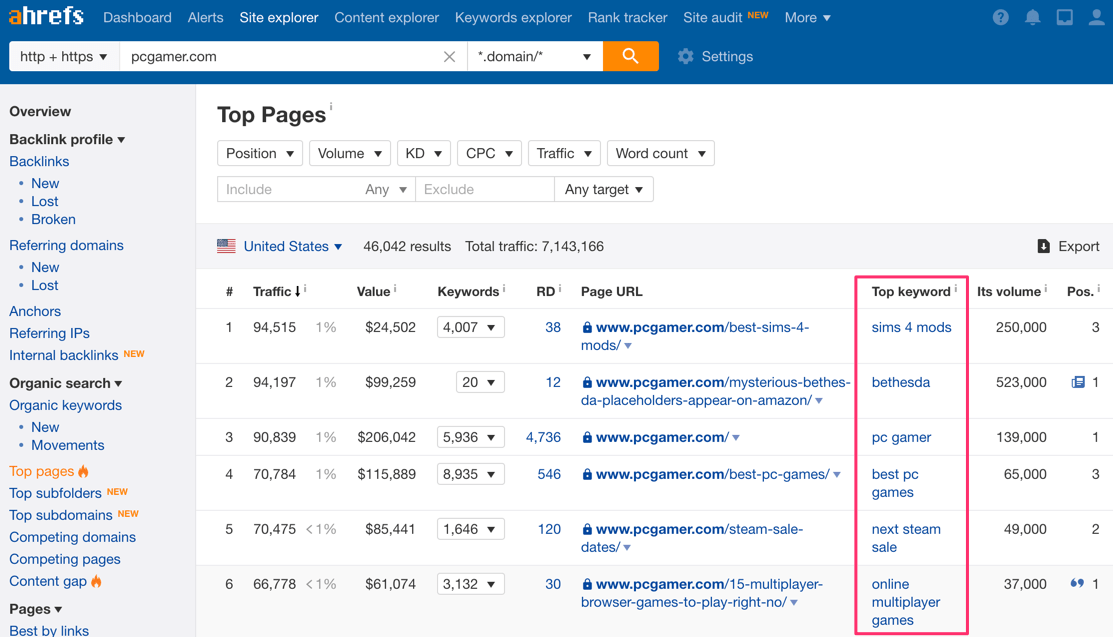Open the CPC filter dropdown

489,153
